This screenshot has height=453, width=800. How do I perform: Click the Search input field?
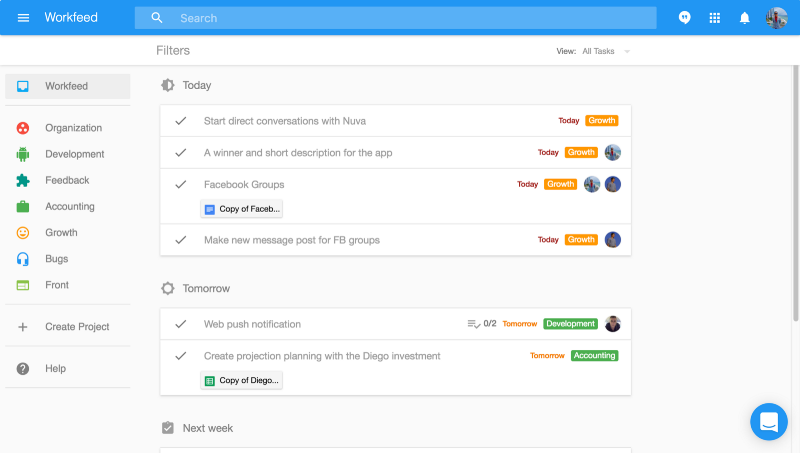(x=395, y=18)
